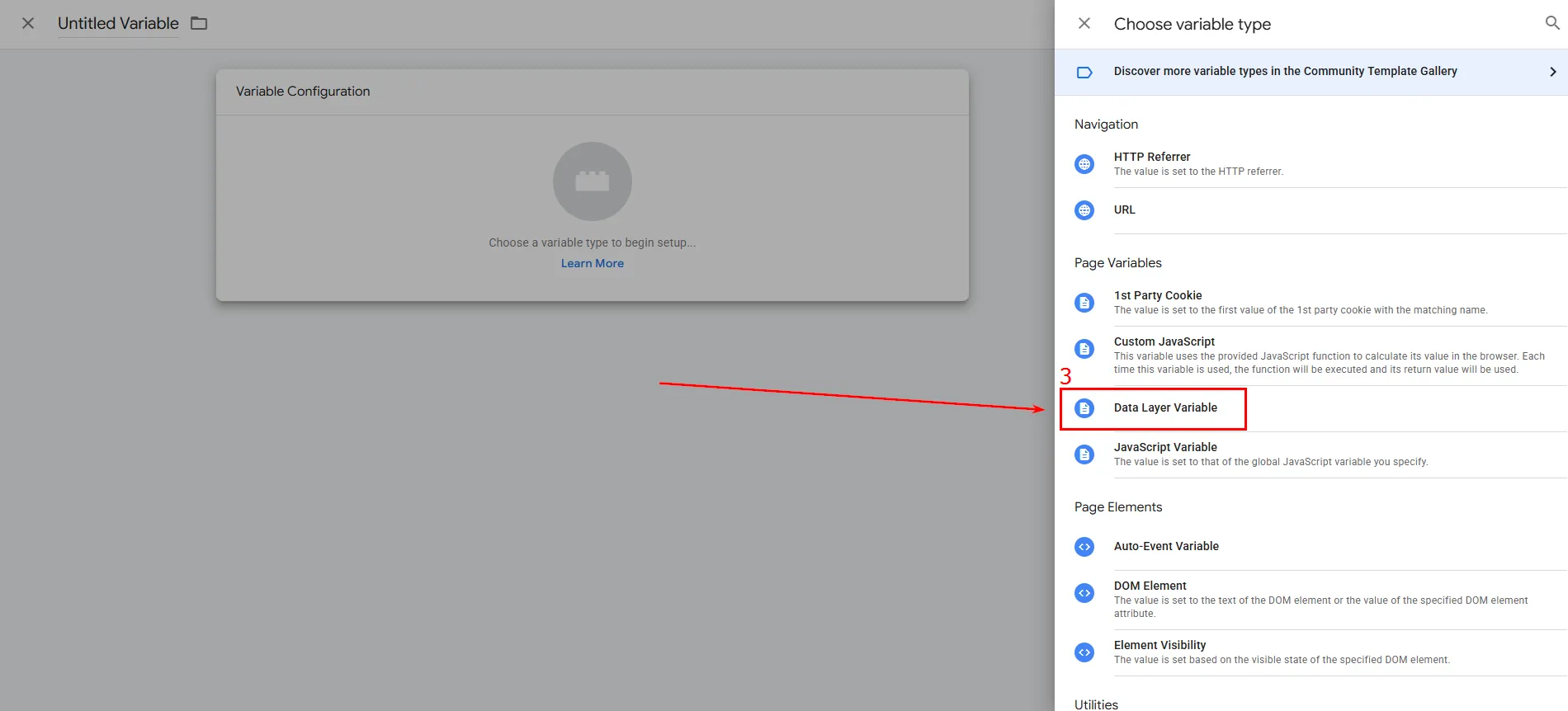Viewport: 1568px width, 711px height.
Task: Select JavaScript Variable type
Action: click(1164, 447)
